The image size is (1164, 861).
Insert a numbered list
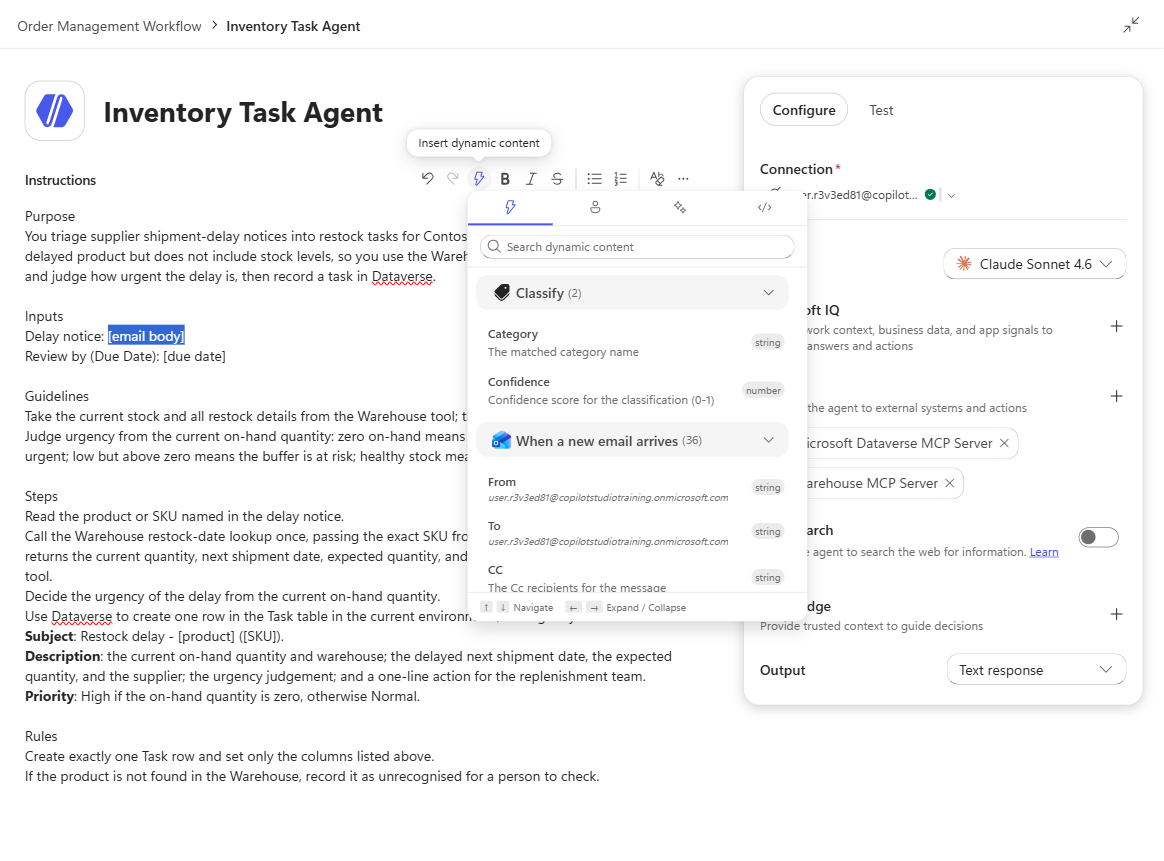point(621,178)
